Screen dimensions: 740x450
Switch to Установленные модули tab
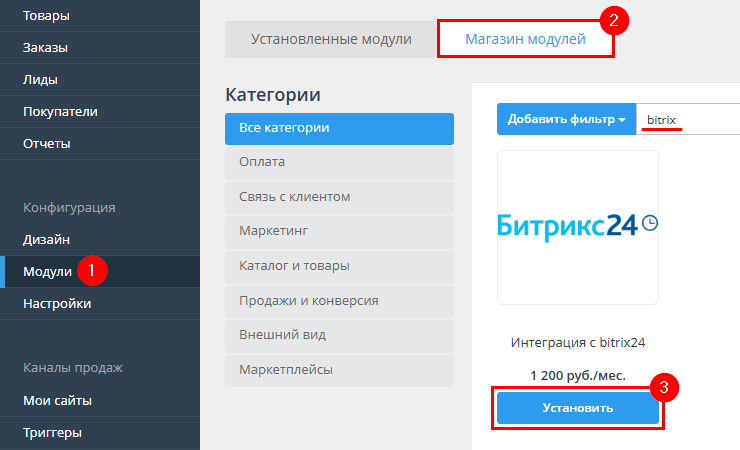pyautogui.click(x=331, y=39)
